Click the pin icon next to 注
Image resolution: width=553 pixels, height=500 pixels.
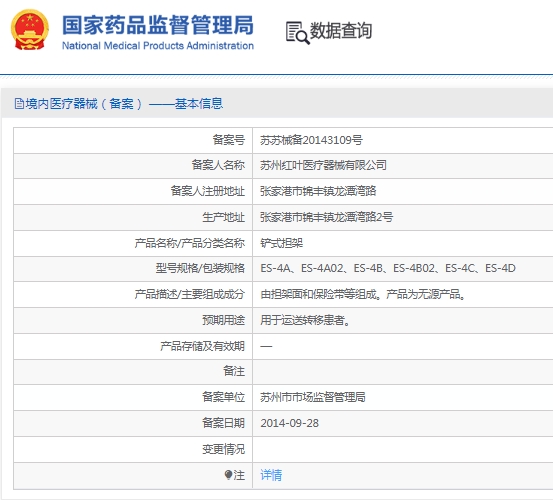click(x=228, y=475)
